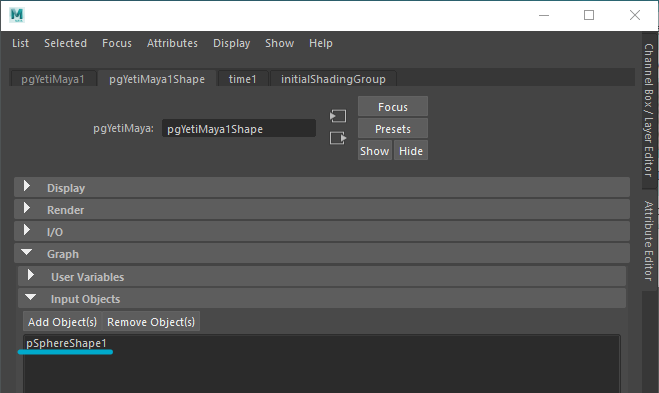This screenshot has height=393, width=659.
Task: Expand the User Variables subsection
Action: 322,276
